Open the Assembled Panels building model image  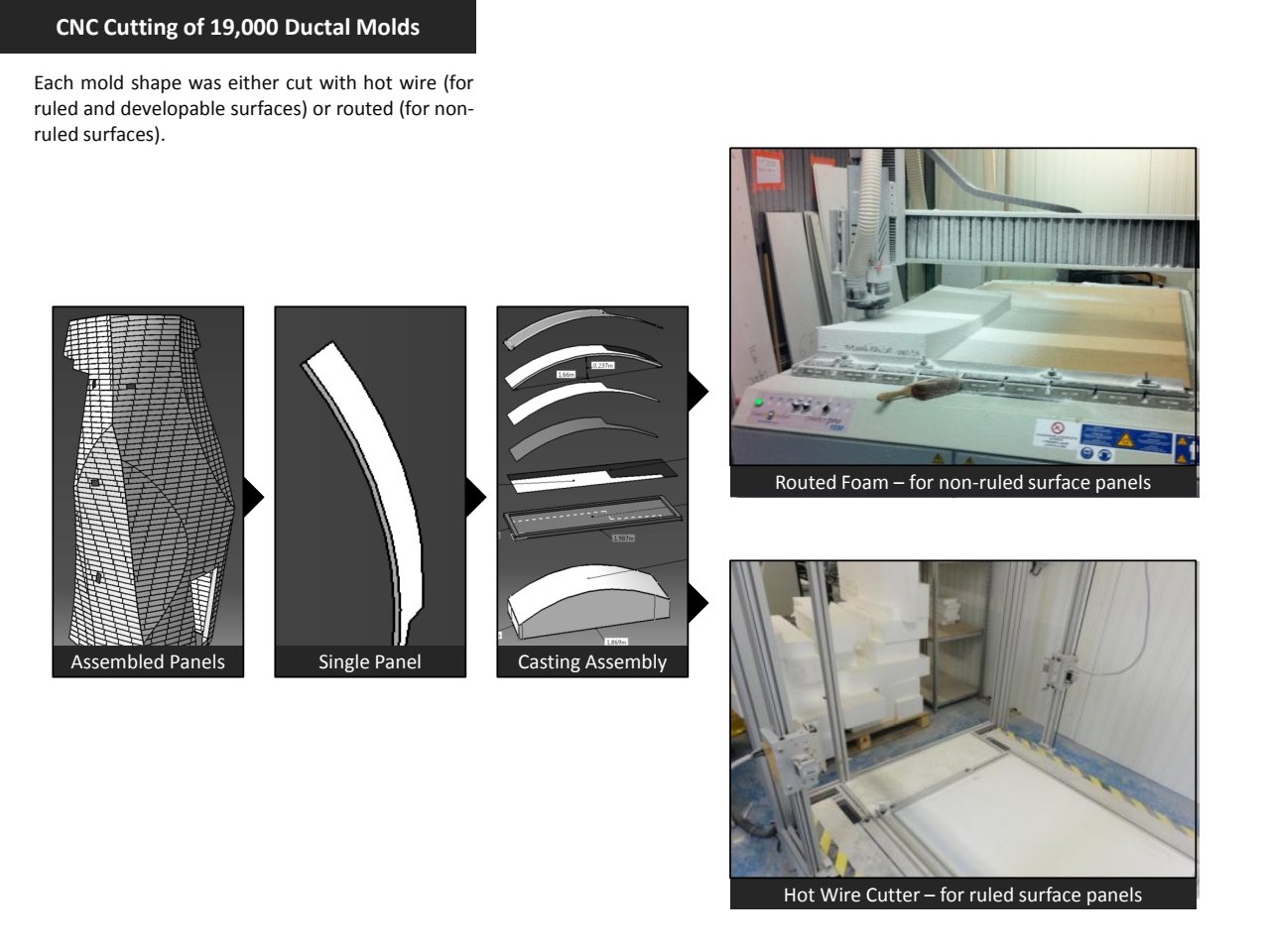(148, 476)
